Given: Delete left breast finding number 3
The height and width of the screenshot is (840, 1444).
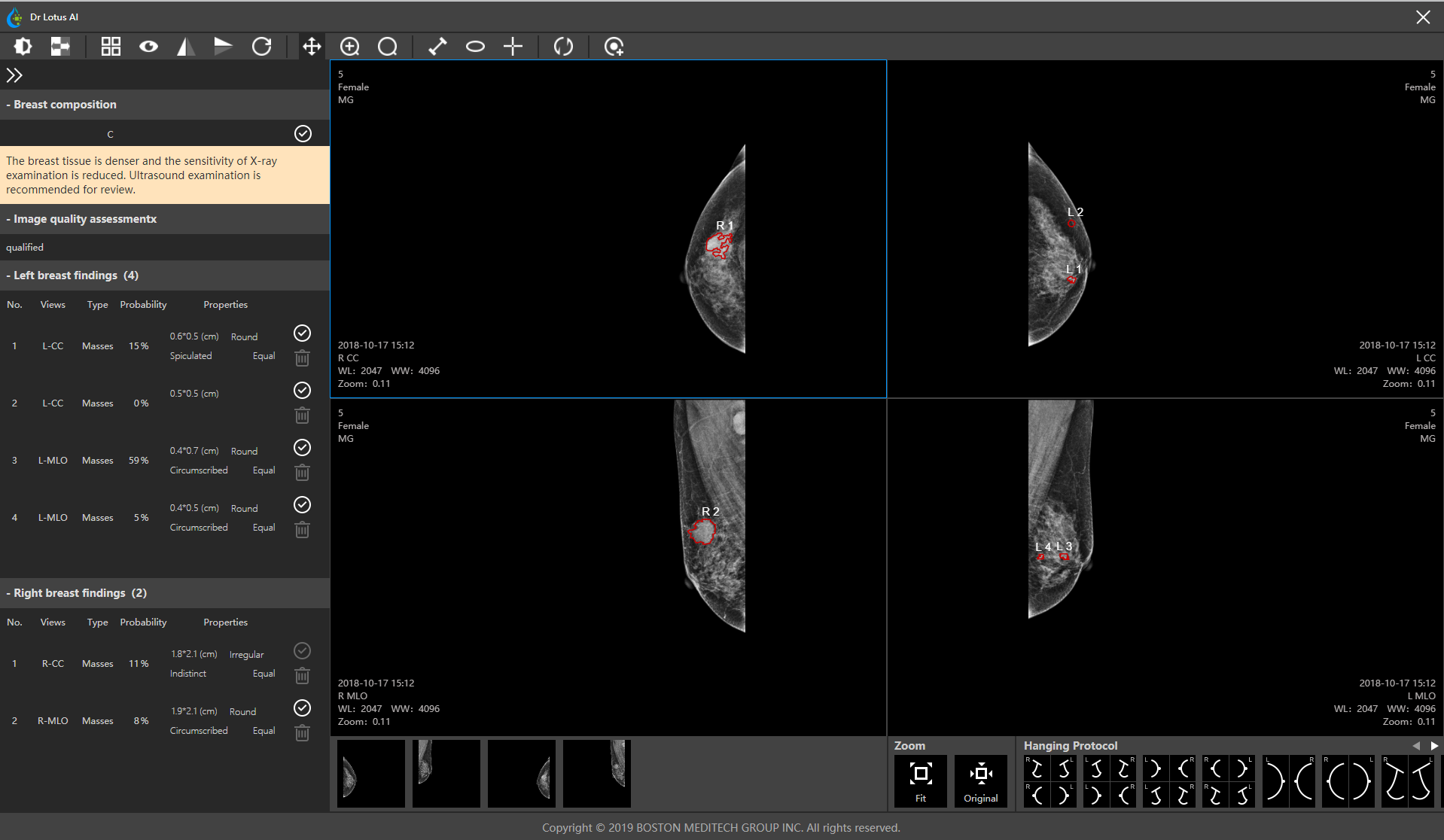Looking at the screenshot, I should click(x=302, y=473).
